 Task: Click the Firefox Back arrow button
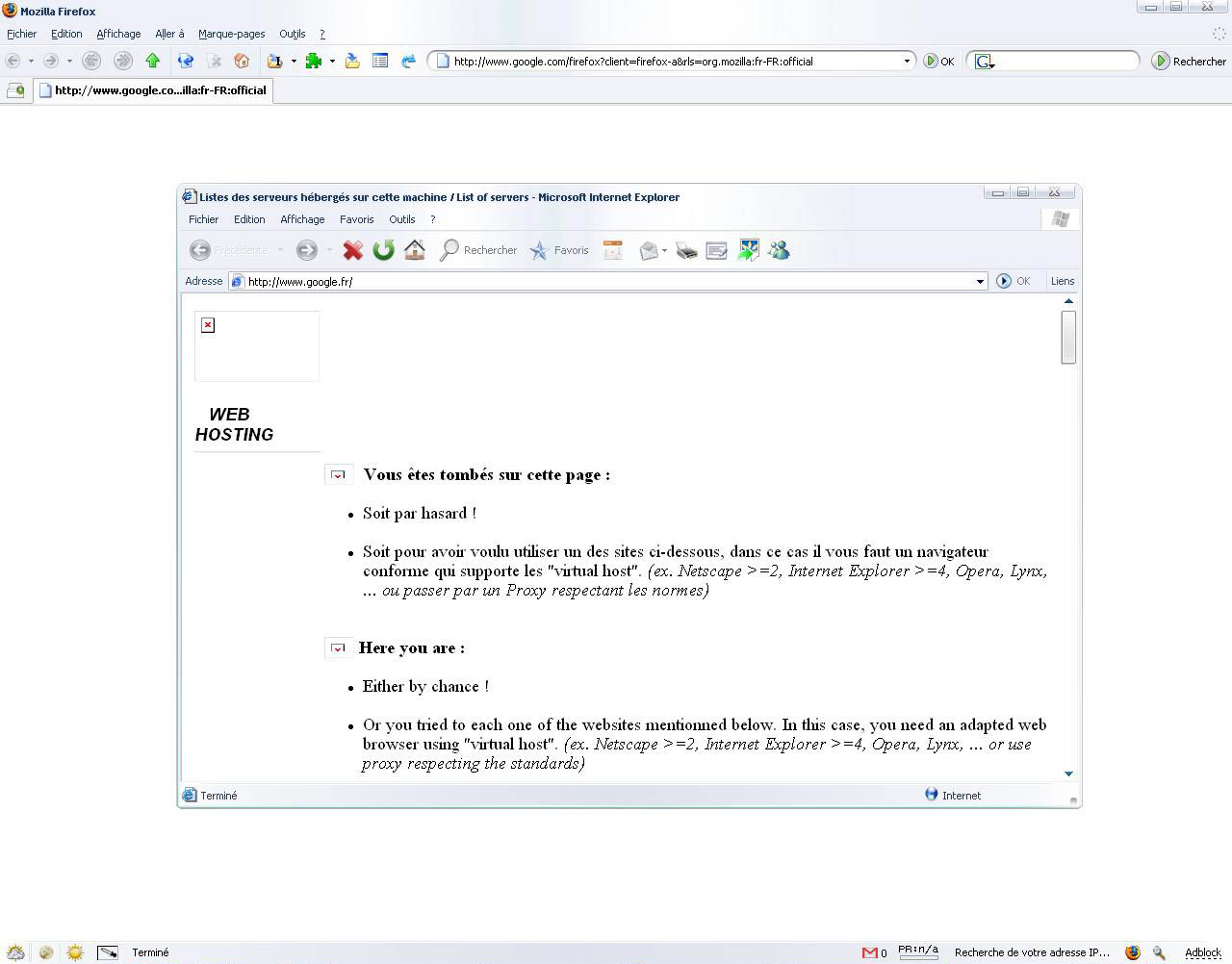13,61
